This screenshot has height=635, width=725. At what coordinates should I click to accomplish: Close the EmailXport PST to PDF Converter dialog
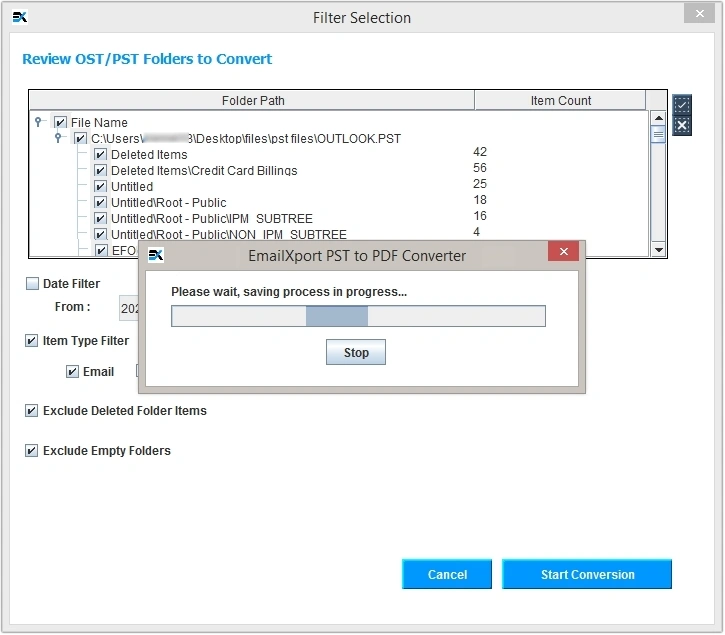pyautogui.click(x=563, y=251)
